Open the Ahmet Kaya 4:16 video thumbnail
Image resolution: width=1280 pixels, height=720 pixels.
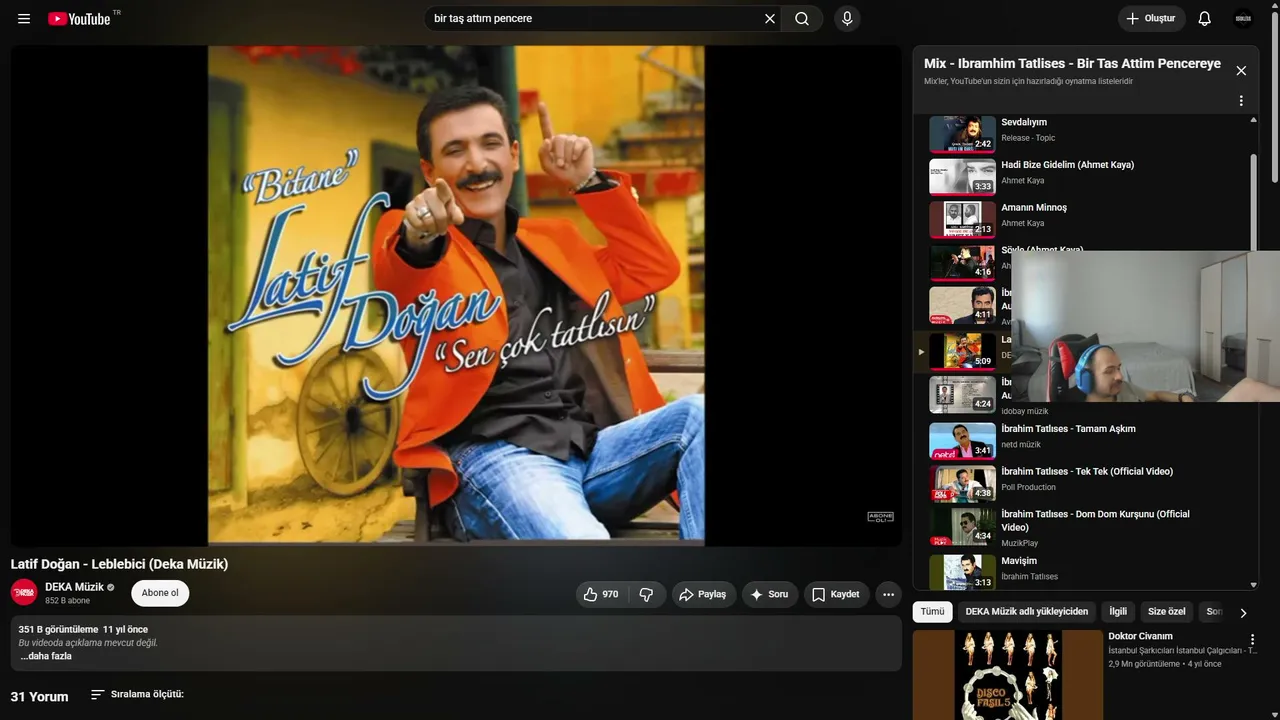click(x=962, y=263)
